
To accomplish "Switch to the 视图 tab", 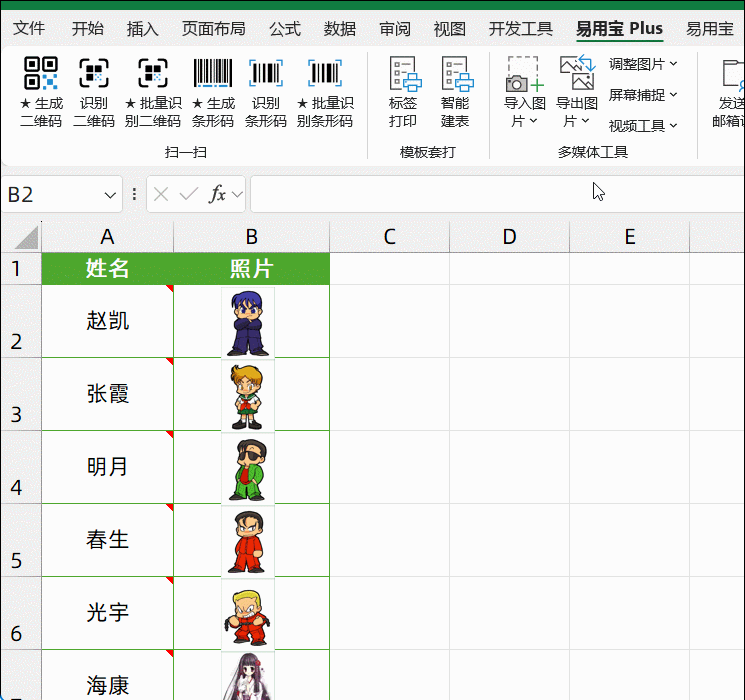I will pyautogui.click(x=449, y=29).
